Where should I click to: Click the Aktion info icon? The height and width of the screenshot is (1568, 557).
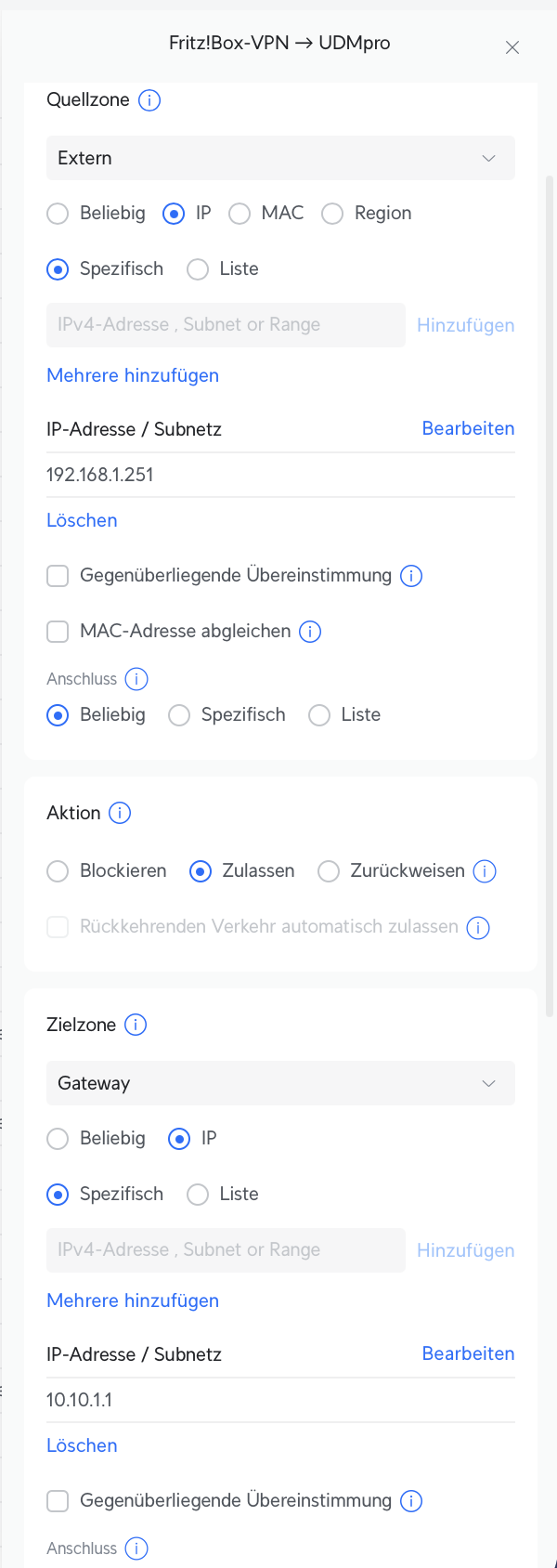(120, 814)
